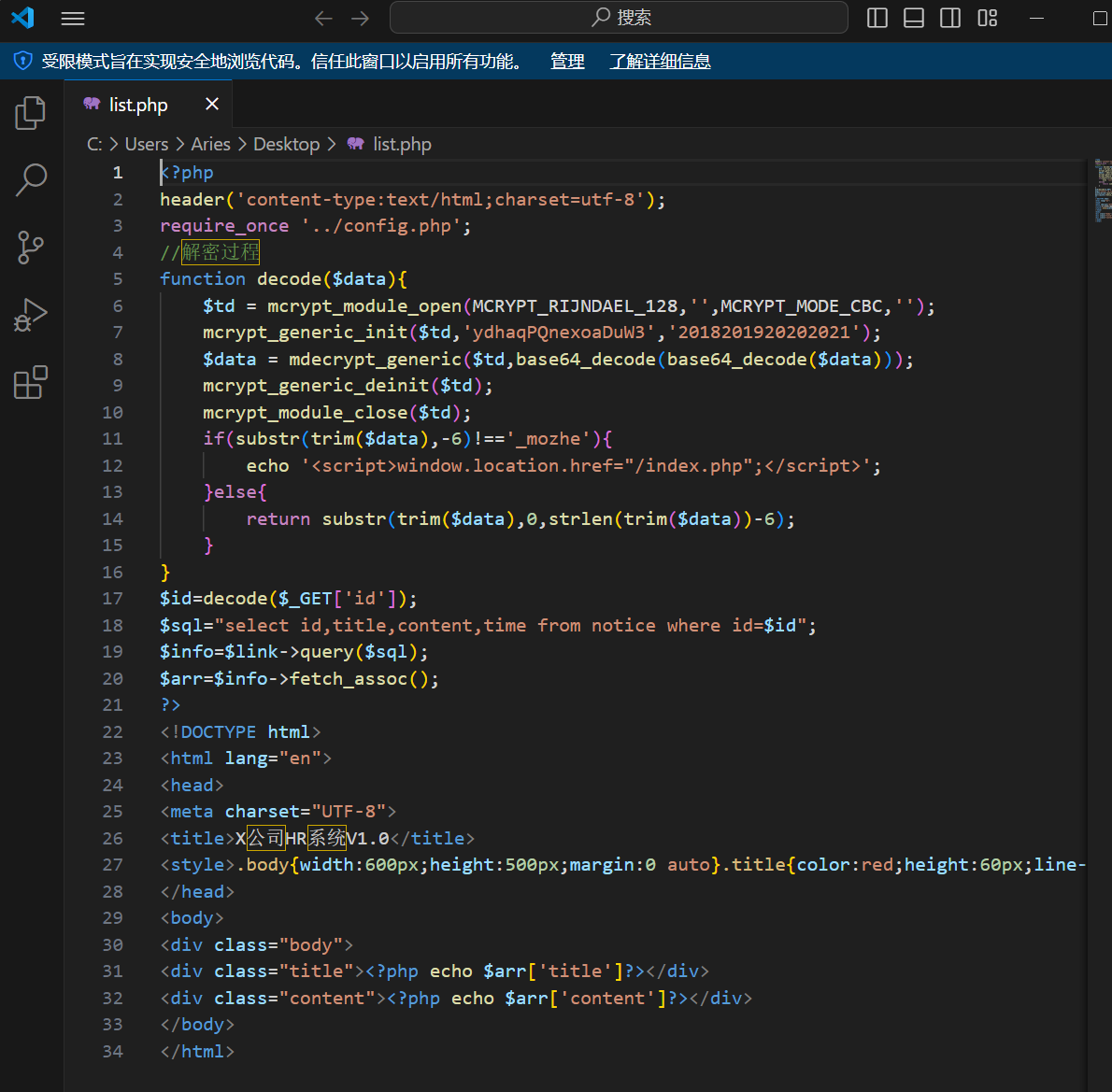Toggle the bottom panel layout
Image resolution: width=1112 pixels, height=1092 pixels.
(x=914, y=19)
